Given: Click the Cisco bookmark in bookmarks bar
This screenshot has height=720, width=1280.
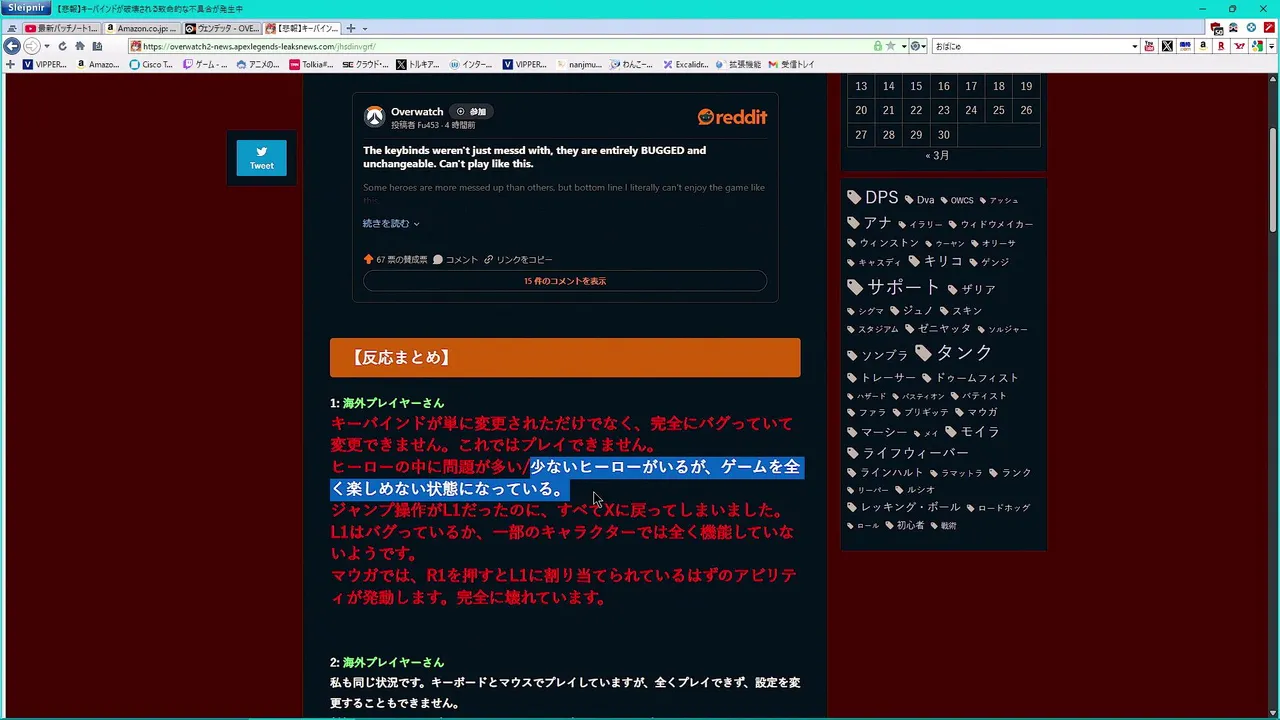Looking at the screenshot, I should coord(151,64).
